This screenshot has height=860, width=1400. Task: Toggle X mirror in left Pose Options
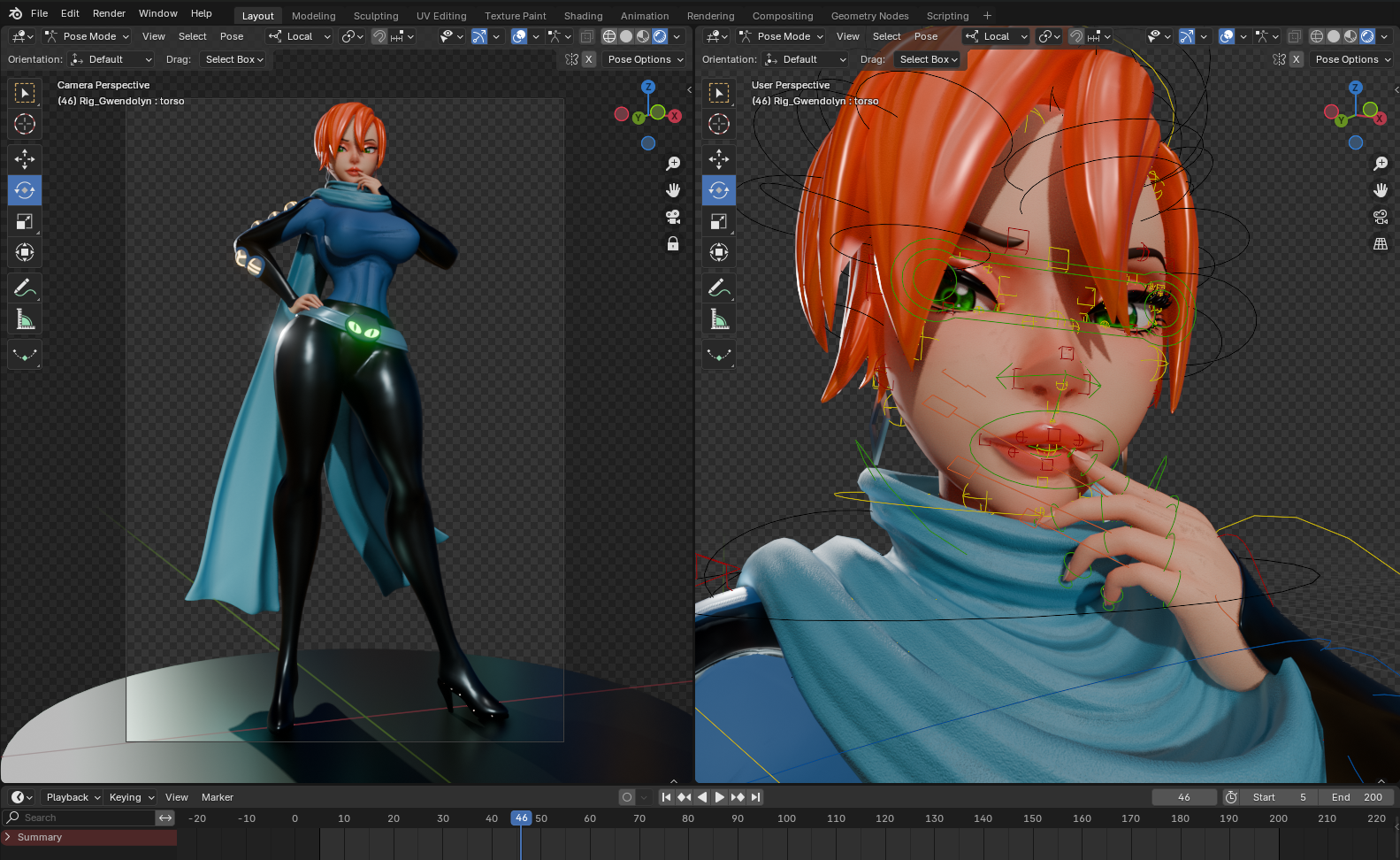tap(589, 59)
